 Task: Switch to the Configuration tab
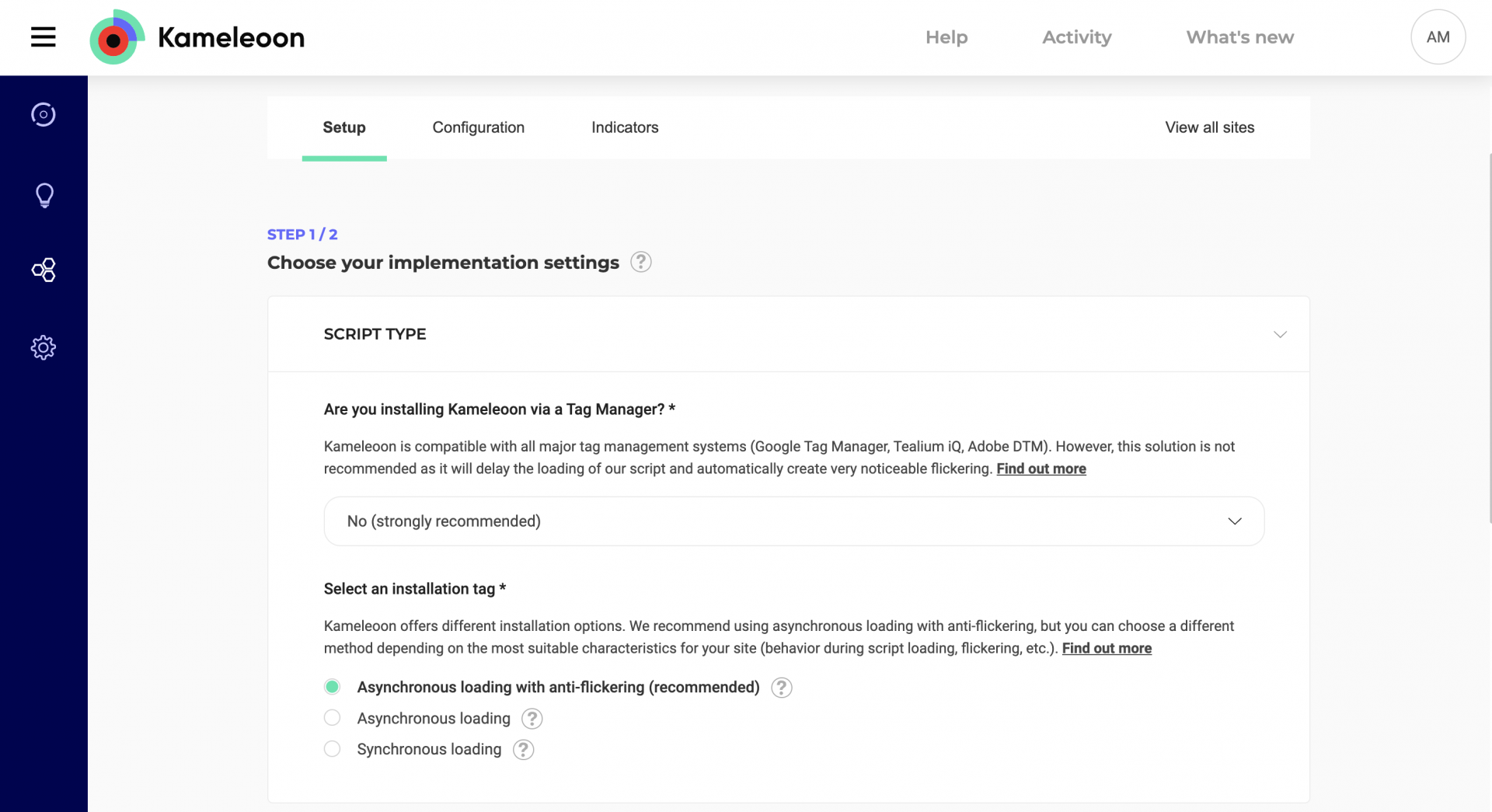pyautogui.click(x=478, y=127)
